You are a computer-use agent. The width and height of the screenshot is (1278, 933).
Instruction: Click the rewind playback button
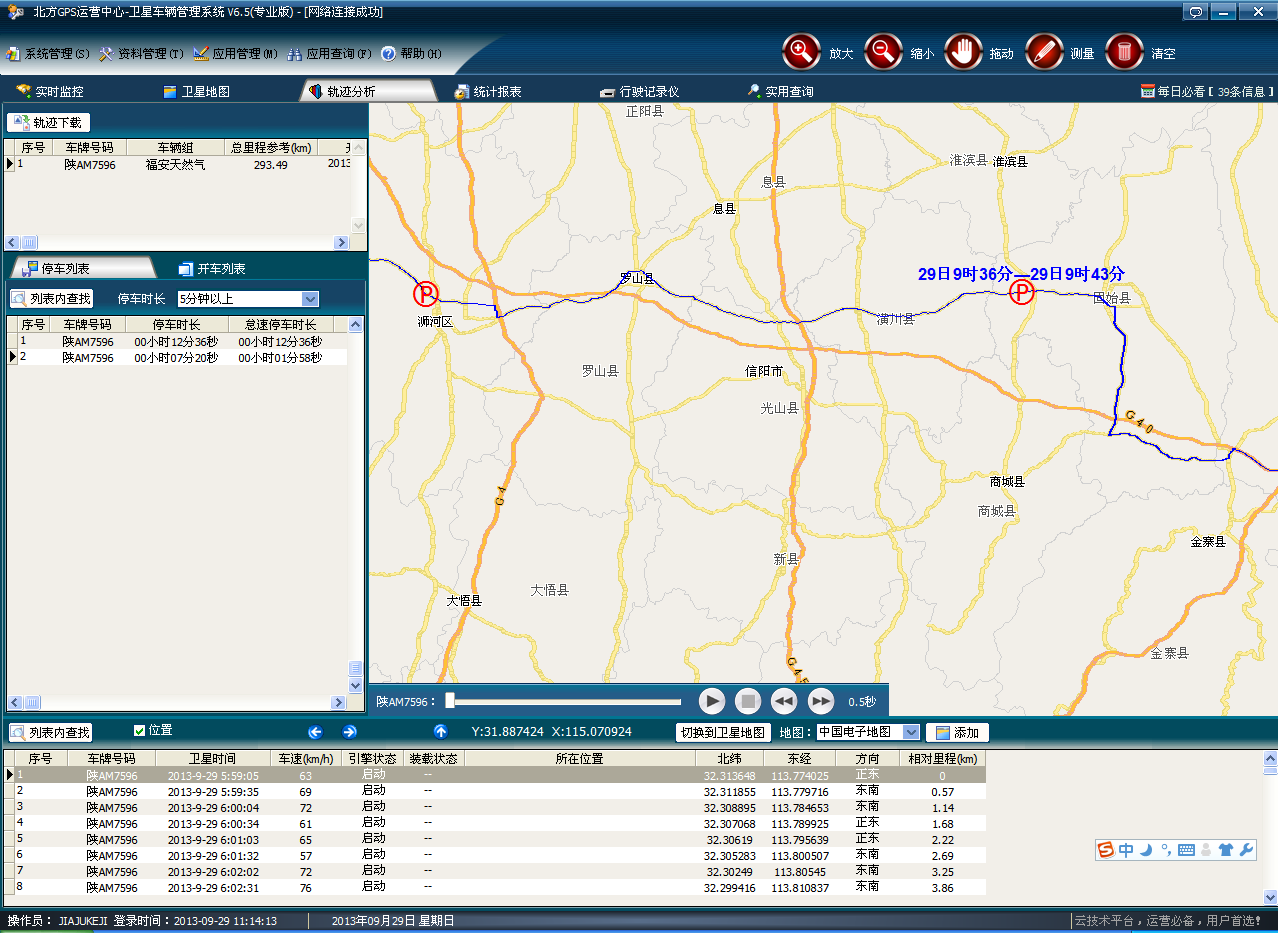784,701
